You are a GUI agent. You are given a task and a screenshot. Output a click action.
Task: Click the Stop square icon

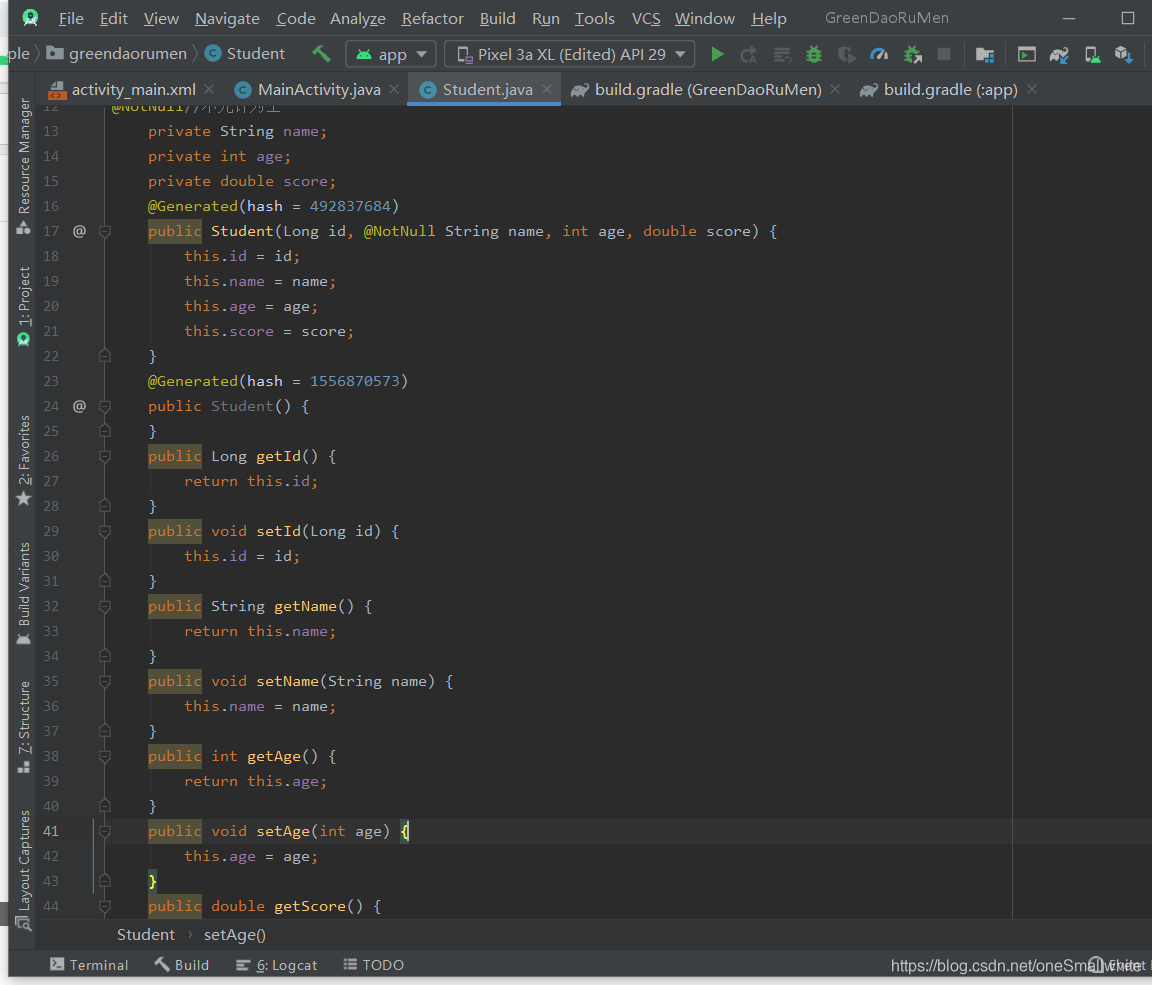point(944,54)
